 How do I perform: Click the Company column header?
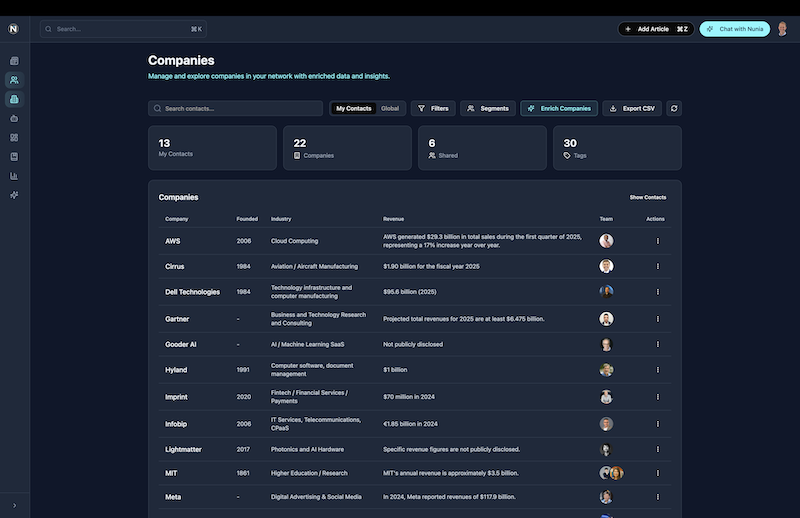click(177, 219)
